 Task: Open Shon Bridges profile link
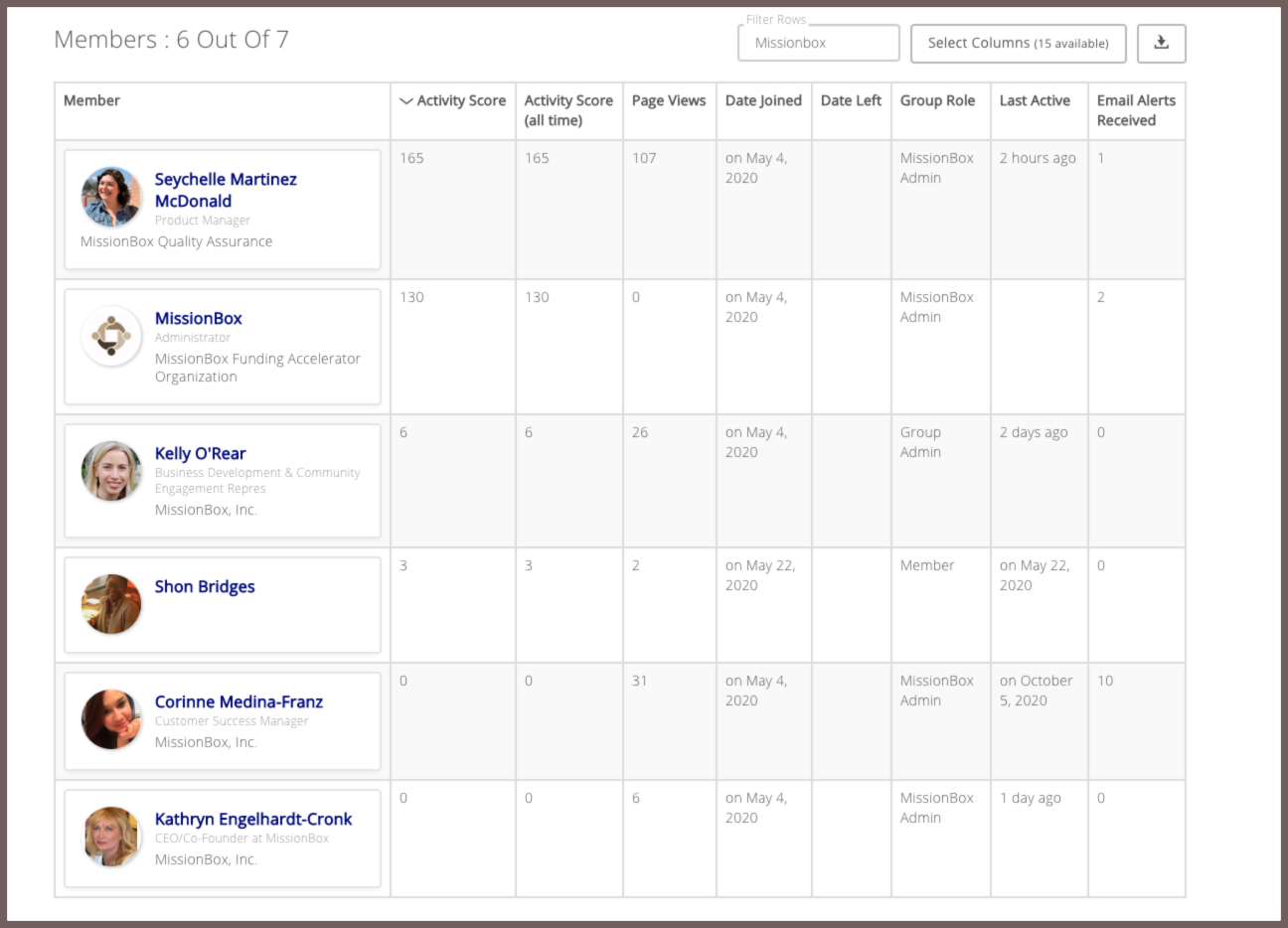[x=205, y=586]
